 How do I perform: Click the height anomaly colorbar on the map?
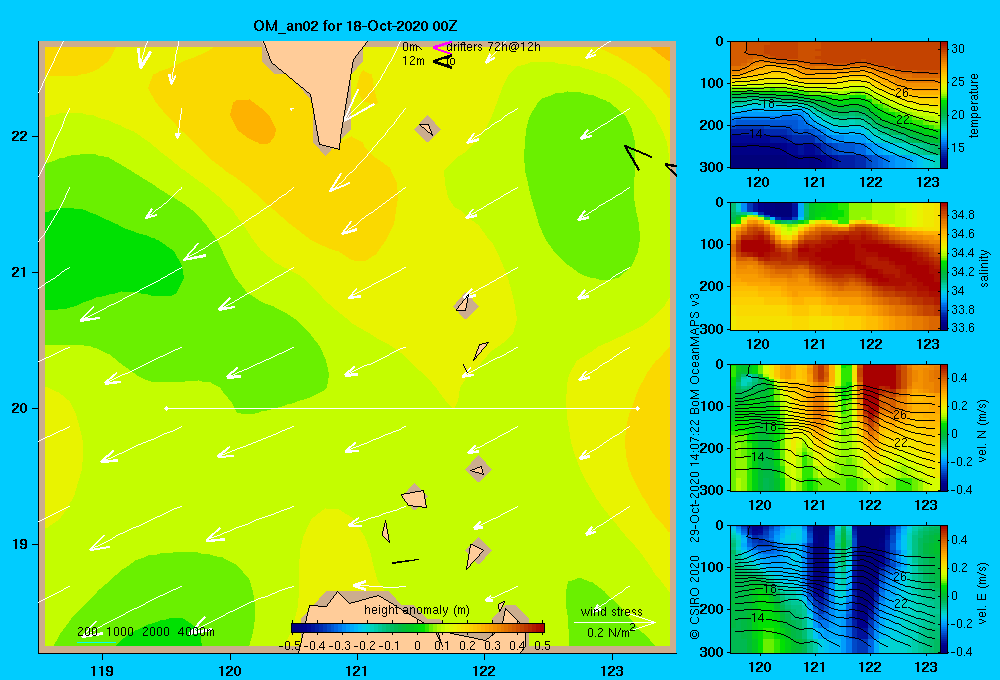point(418,628)
